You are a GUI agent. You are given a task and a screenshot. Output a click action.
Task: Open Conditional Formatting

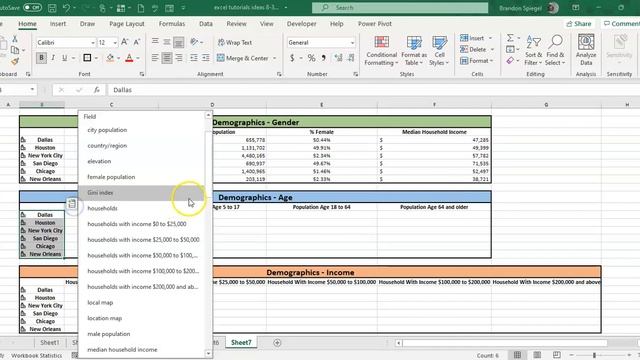pos(381,51)
